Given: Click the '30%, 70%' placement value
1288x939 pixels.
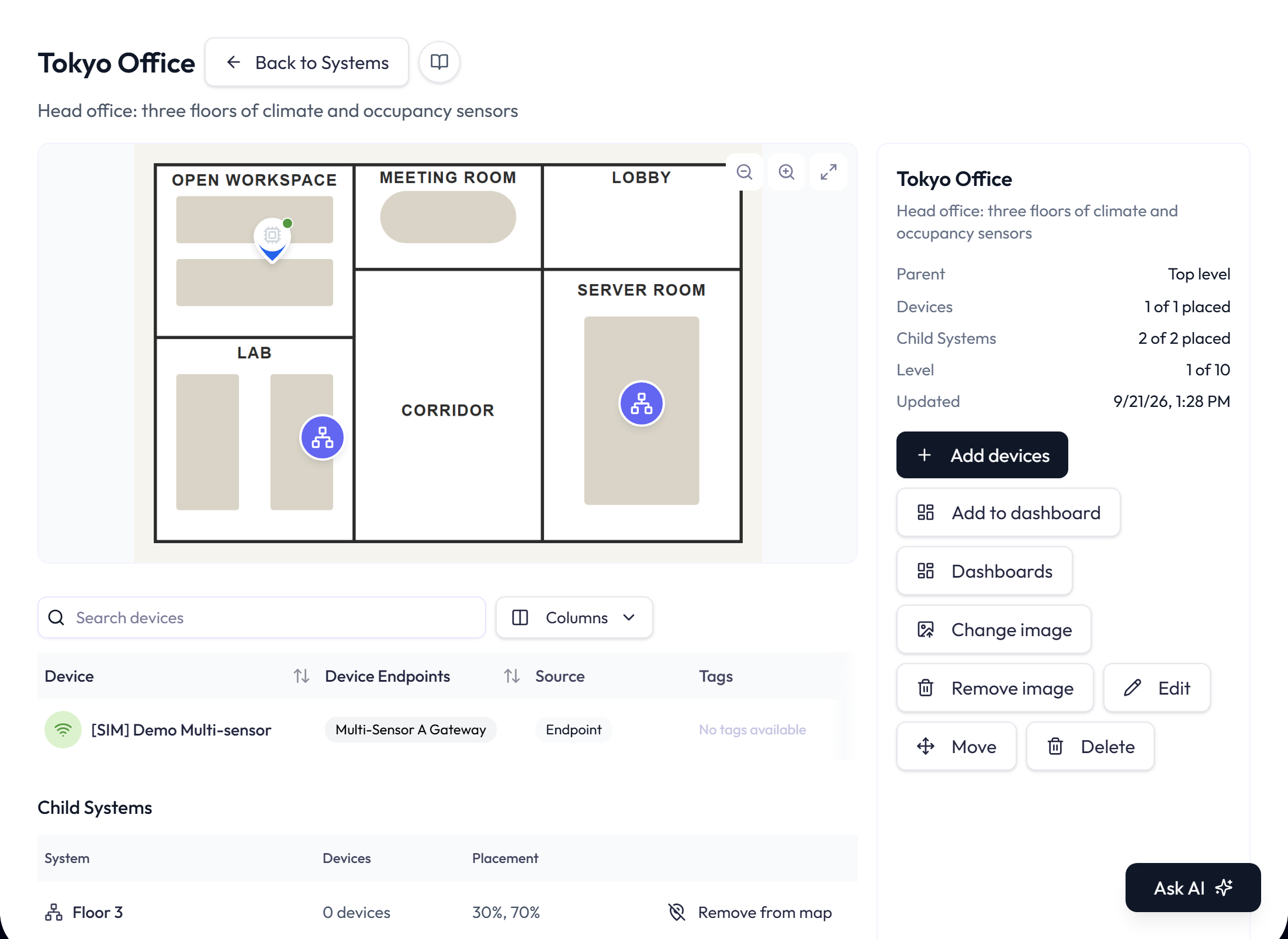Looking at the screenshot, I should 506,912.
